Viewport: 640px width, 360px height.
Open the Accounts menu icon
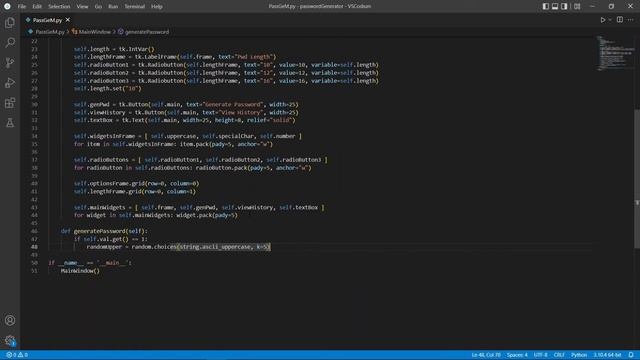click(x=10, y=320)
